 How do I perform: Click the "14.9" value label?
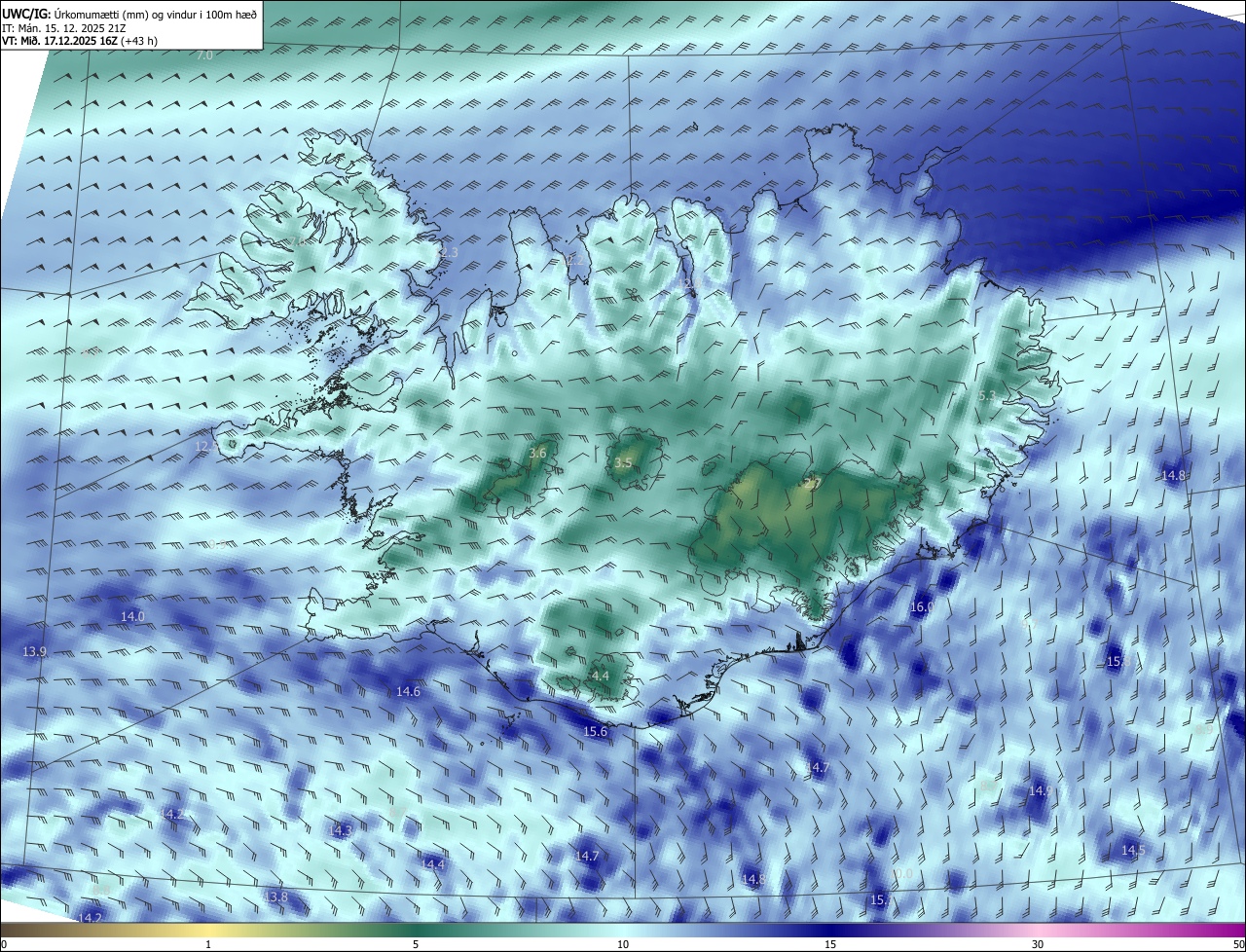[x=1041, y=790]
